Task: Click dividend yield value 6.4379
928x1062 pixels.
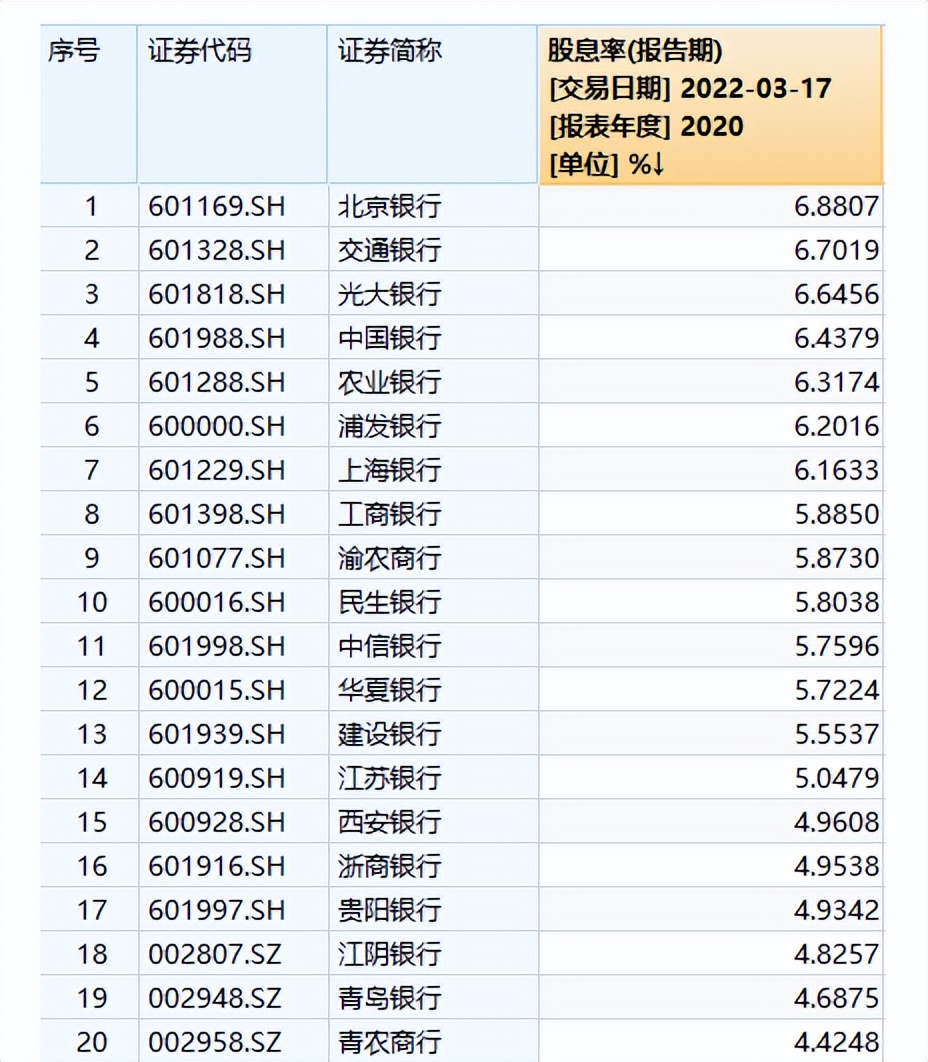Action: tap(836, 338)
